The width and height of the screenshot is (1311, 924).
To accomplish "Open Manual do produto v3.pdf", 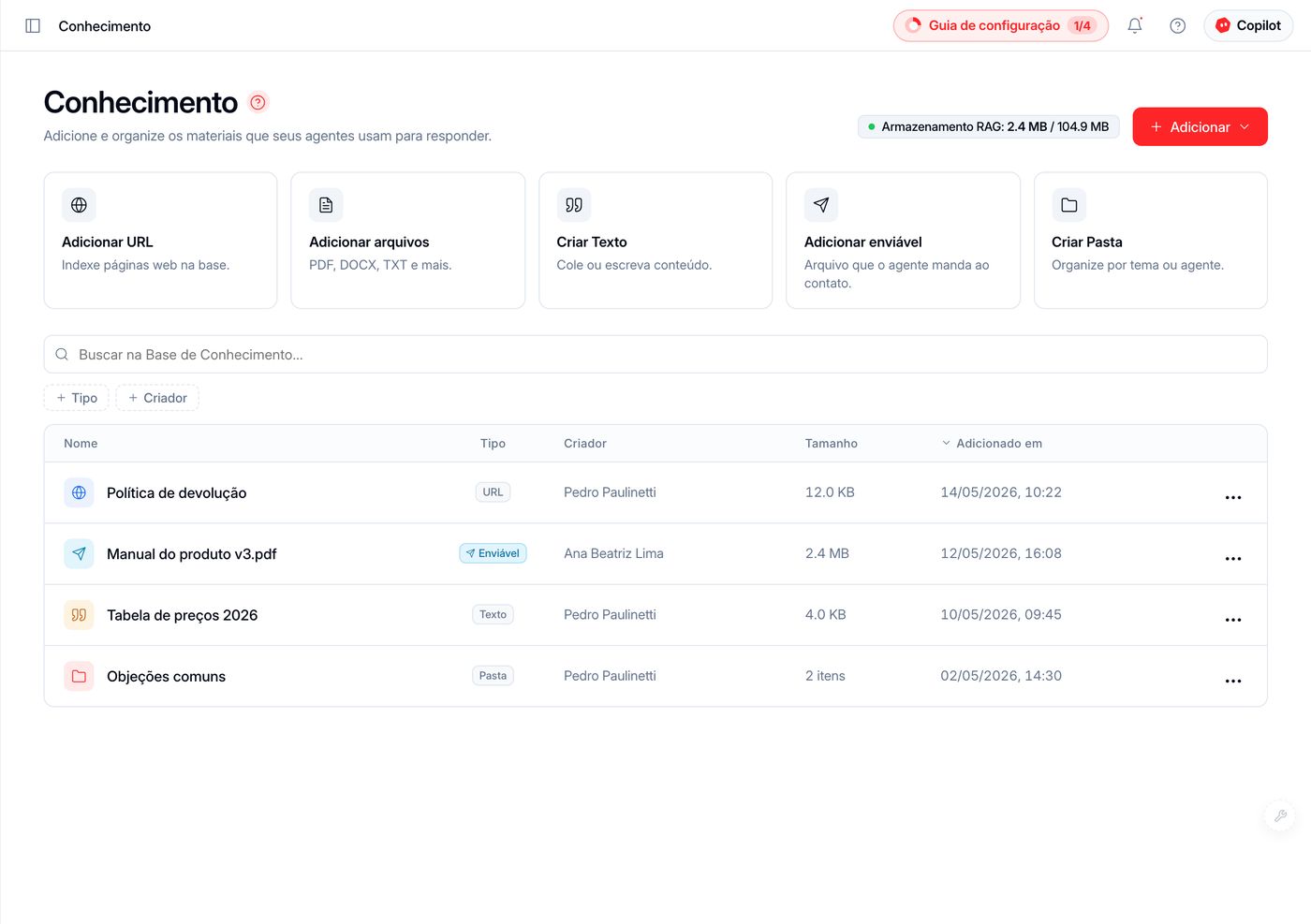I will (192, 554).
